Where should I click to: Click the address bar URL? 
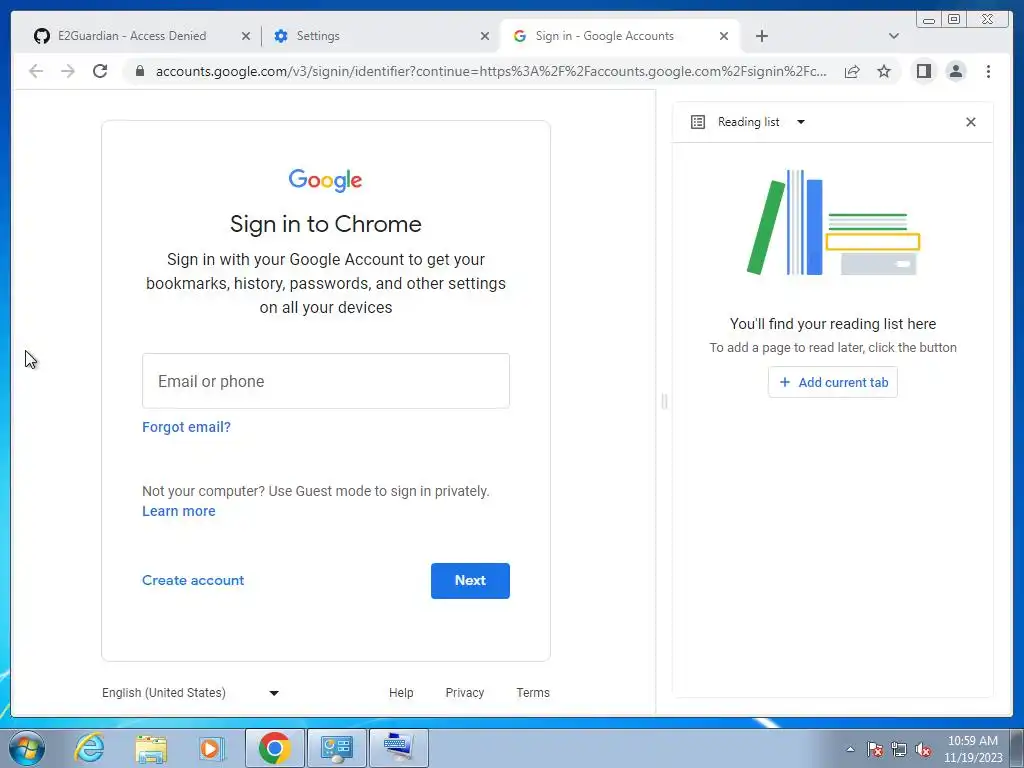(491, 71)
